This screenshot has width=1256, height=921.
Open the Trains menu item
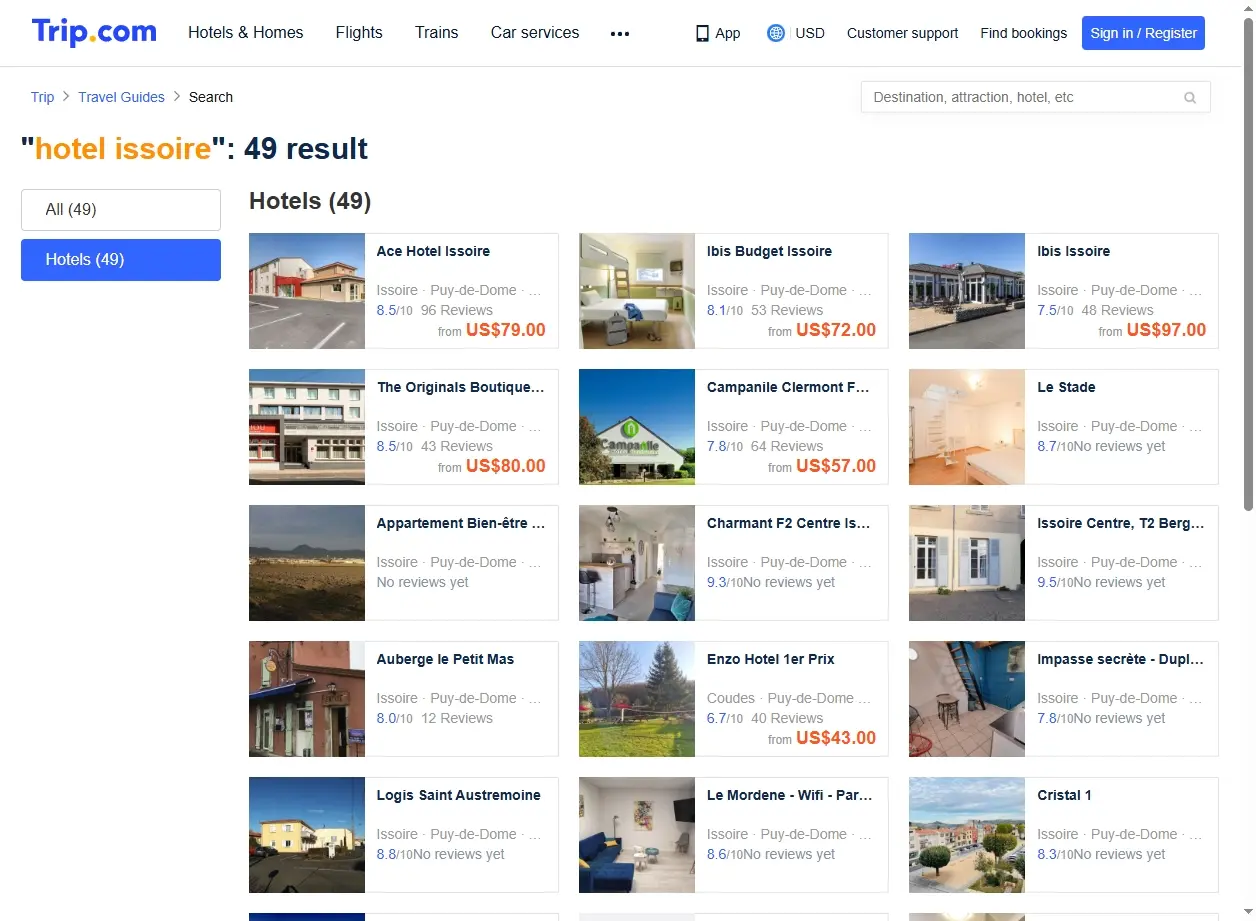[x=437, y=32]
